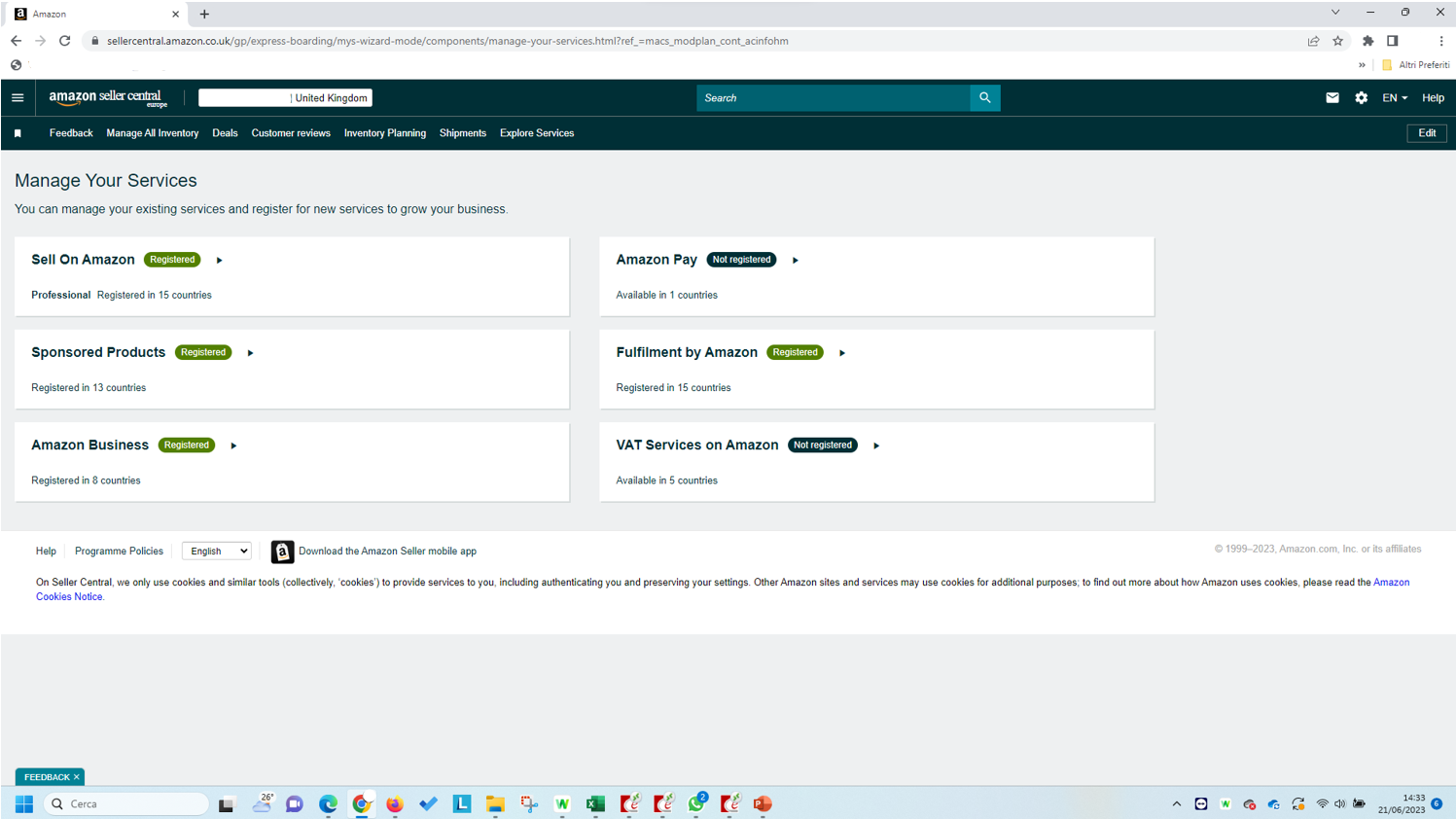Image resolution: width=1456 pixels, height=819 pixels.
Task: Click the Amazon Seller app icon in footer
Action: click(282, 552)
